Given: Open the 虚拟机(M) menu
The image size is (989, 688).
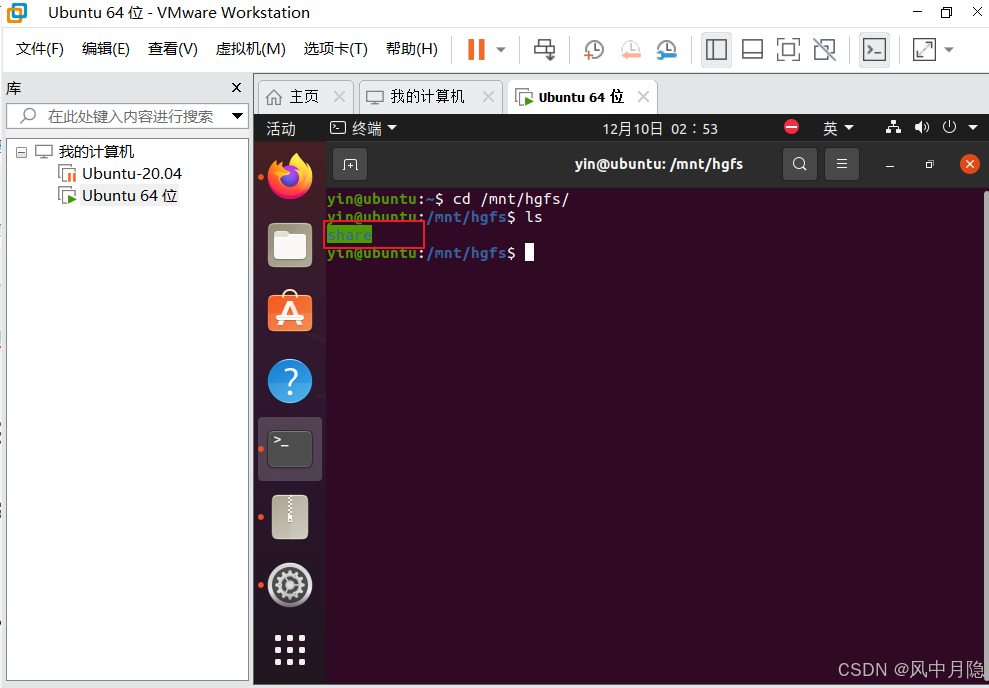Looking at the screenshot, I should [250, 49].
